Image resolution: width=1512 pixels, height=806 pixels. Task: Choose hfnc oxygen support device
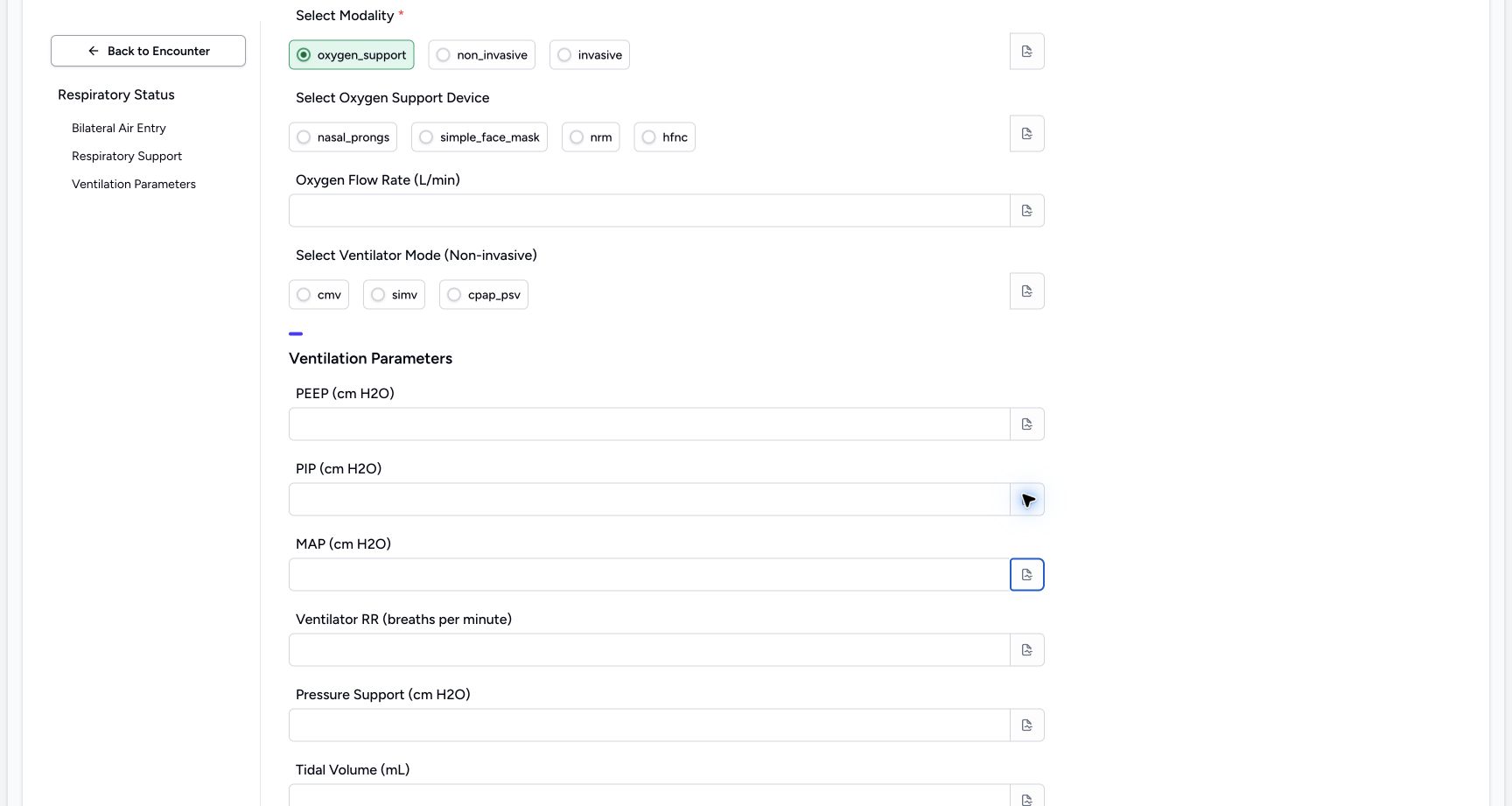pyautogui.click(x=665, y=137)
